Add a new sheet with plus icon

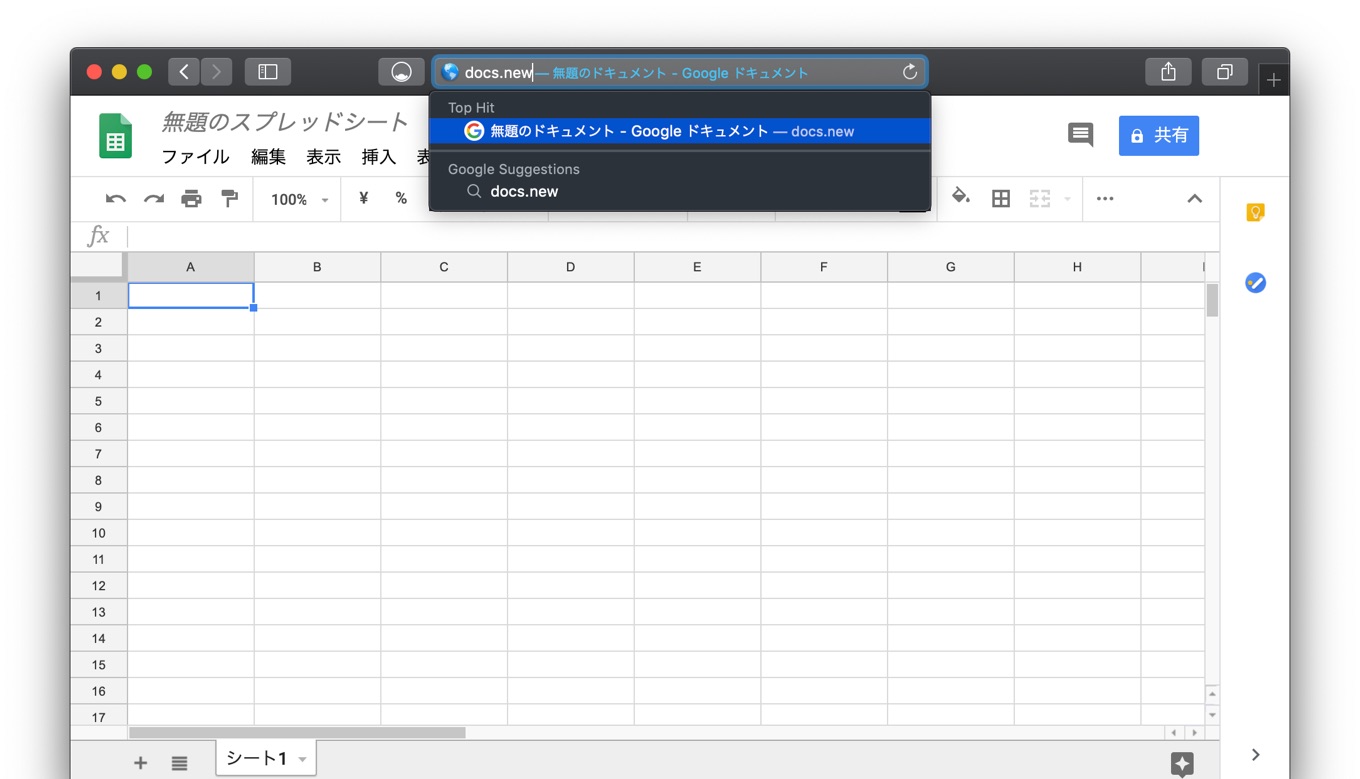(x=141, y=763)
